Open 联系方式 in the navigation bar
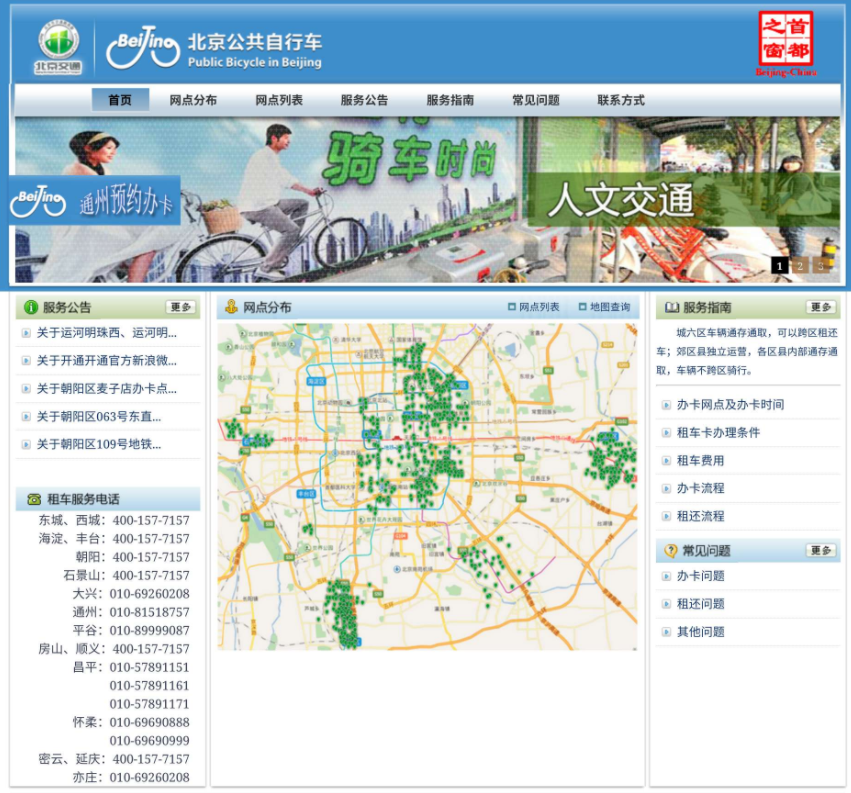The height and width of the screenshot is (793, 851). click(621, 100)
